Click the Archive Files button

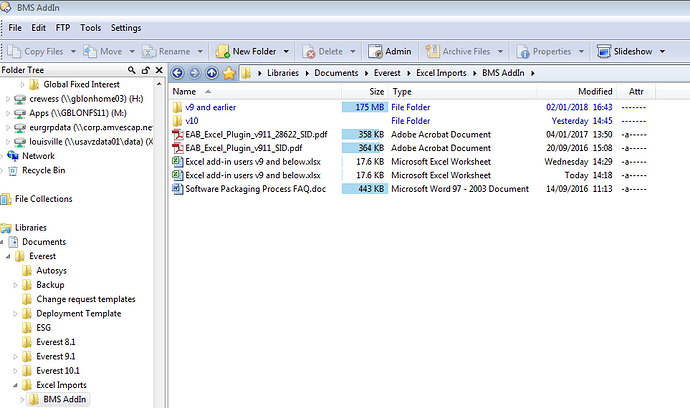tap(458, 51)
